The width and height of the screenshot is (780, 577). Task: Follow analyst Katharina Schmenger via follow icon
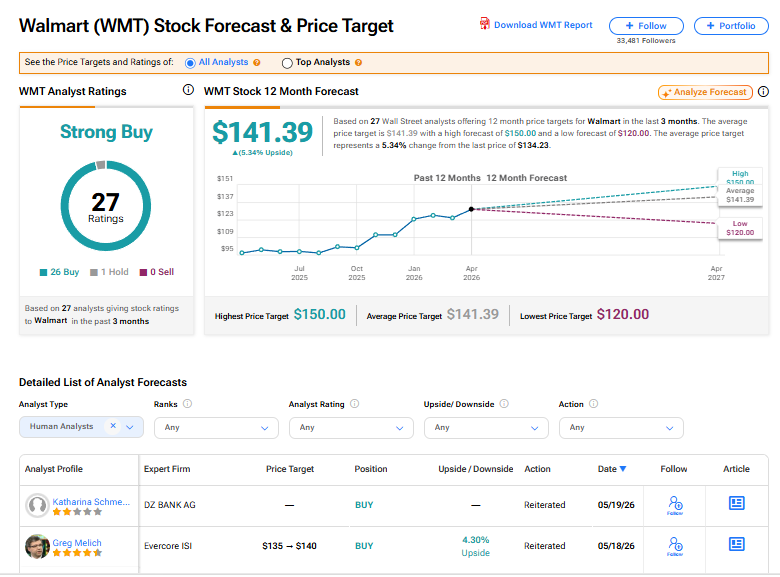click(x=675, y=505)
